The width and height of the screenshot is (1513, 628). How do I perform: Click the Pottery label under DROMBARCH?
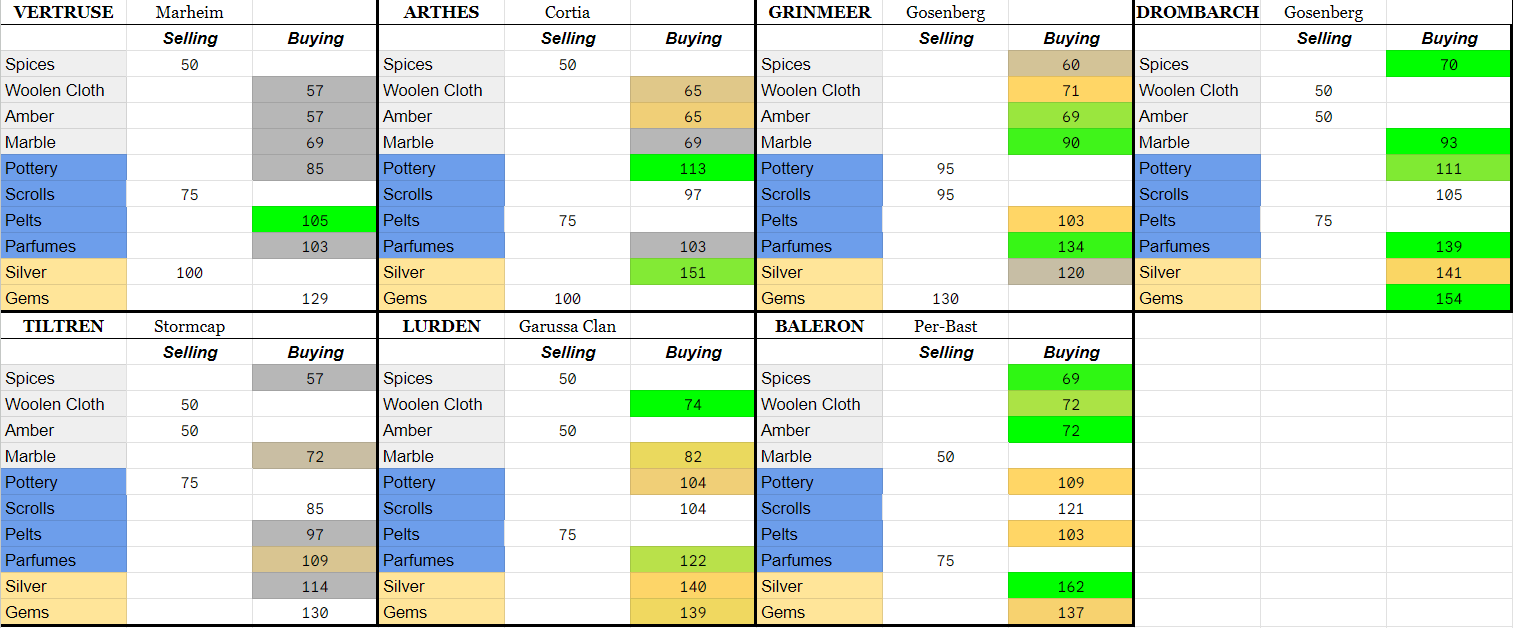tap(1197, 168)
